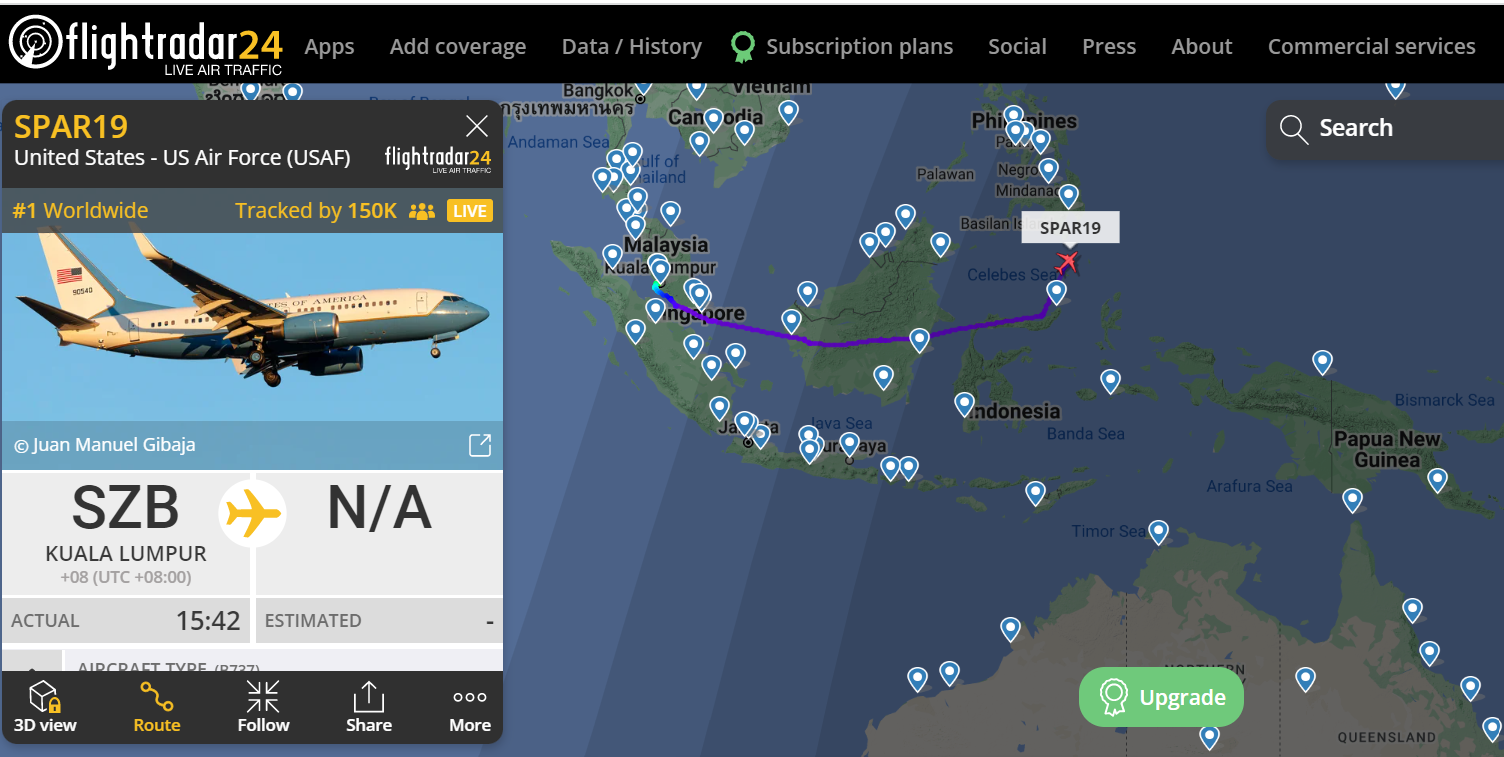The image size is (1504, 757).
Task: Click the Flightradar24 logo
Action: pyautogui.click(x=146, y=43)
